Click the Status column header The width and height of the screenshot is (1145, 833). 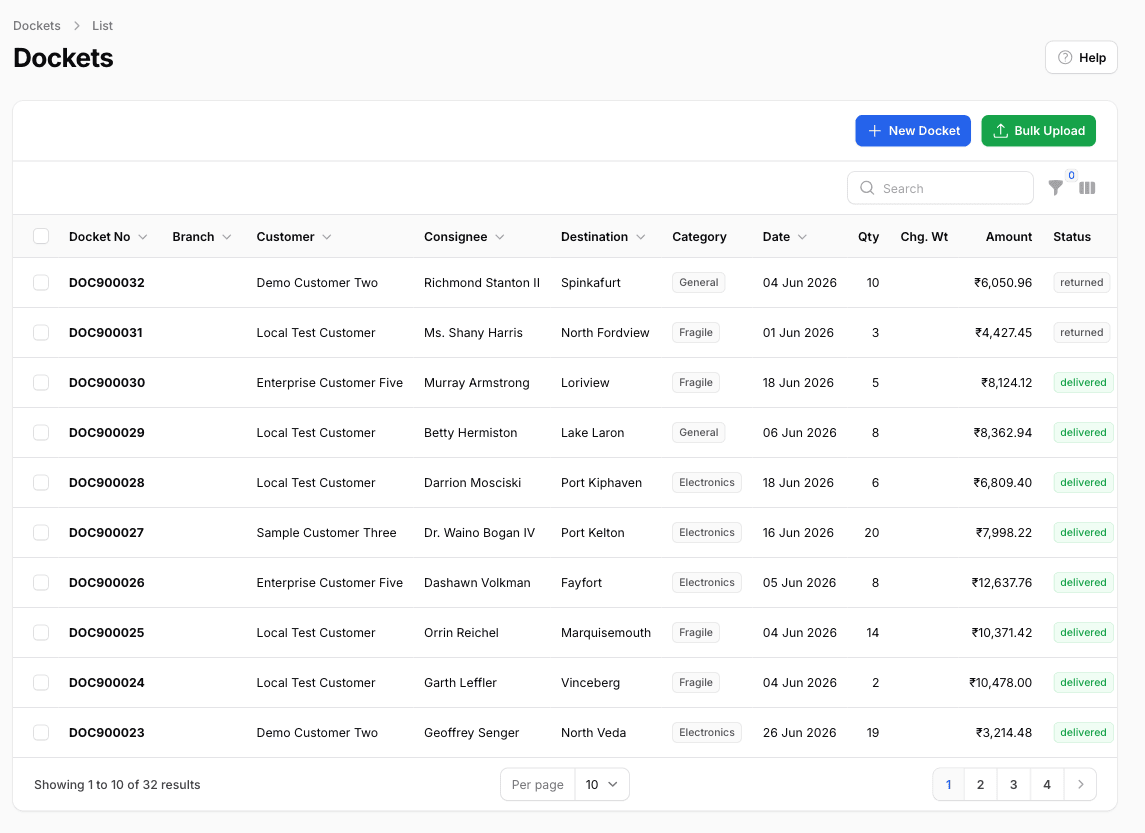point(1071,237)
